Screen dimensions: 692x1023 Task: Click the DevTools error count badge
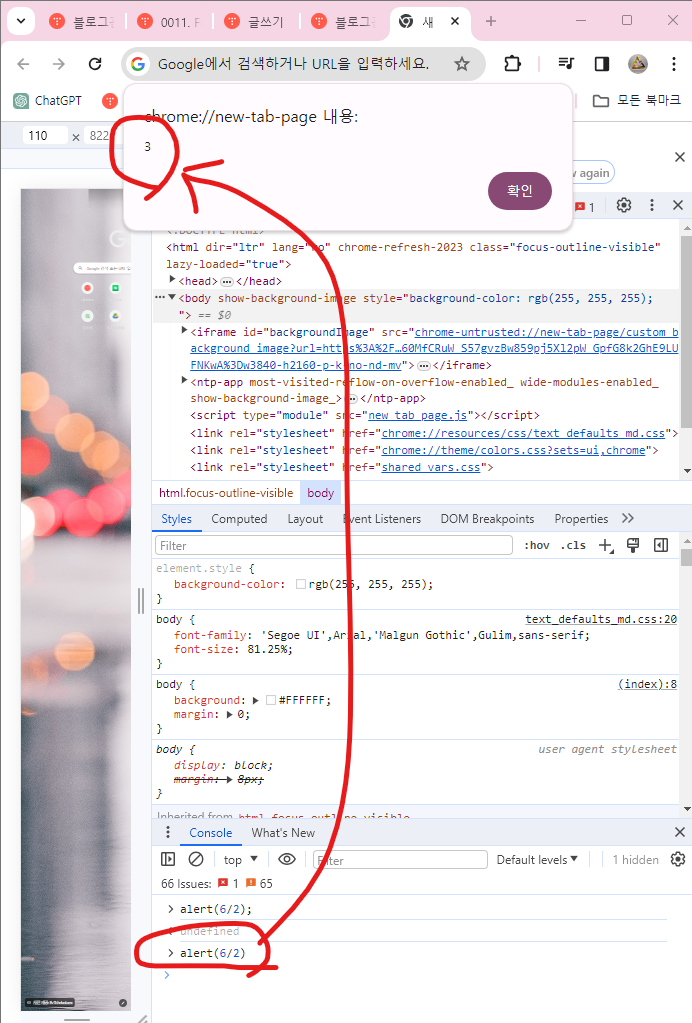[x=584, y=207]
